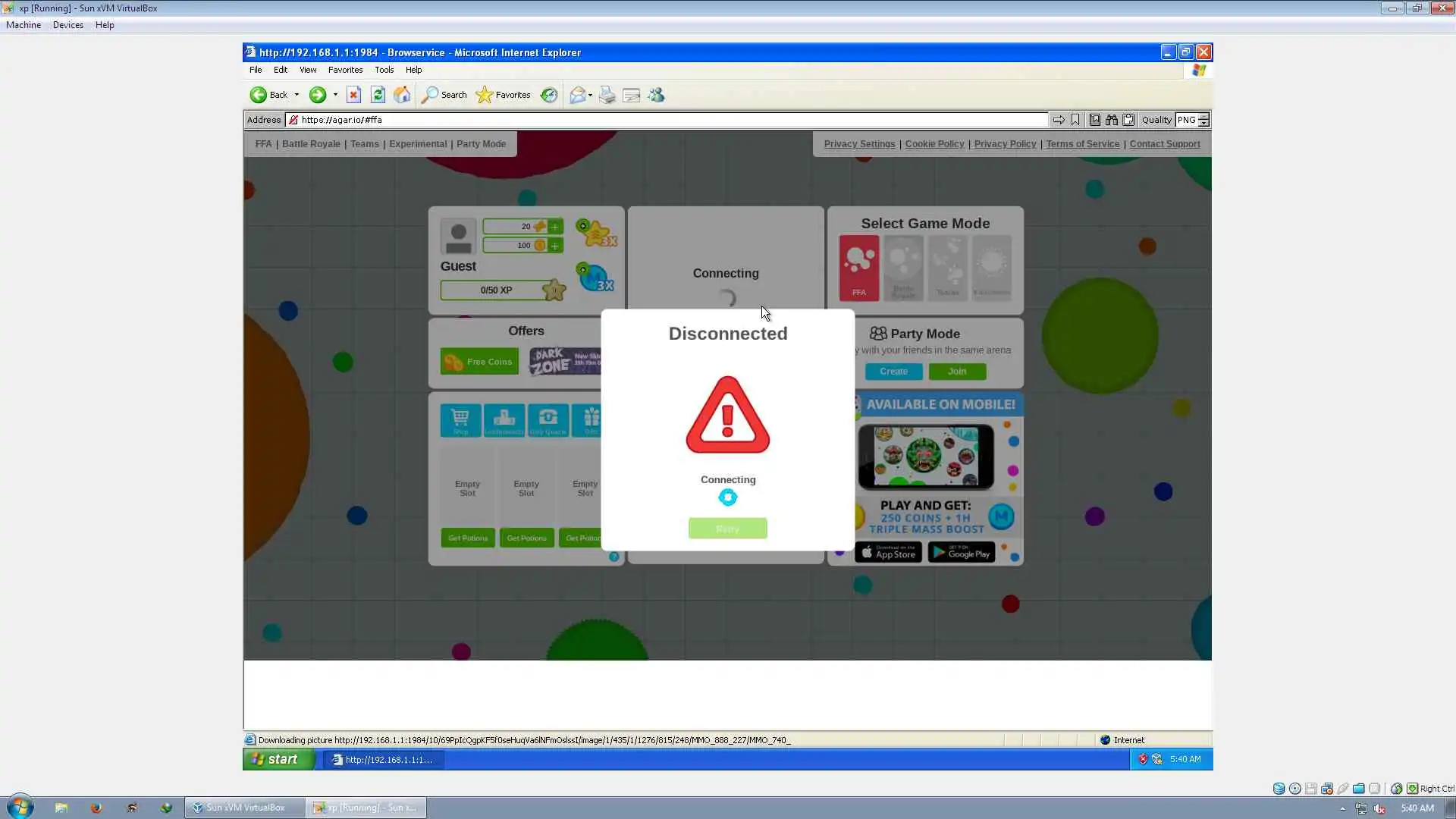The height and width of the screenshot is (819, 1456).
Task: Select the Battle Royale game mode tile
Action: [x=902, y=268]
